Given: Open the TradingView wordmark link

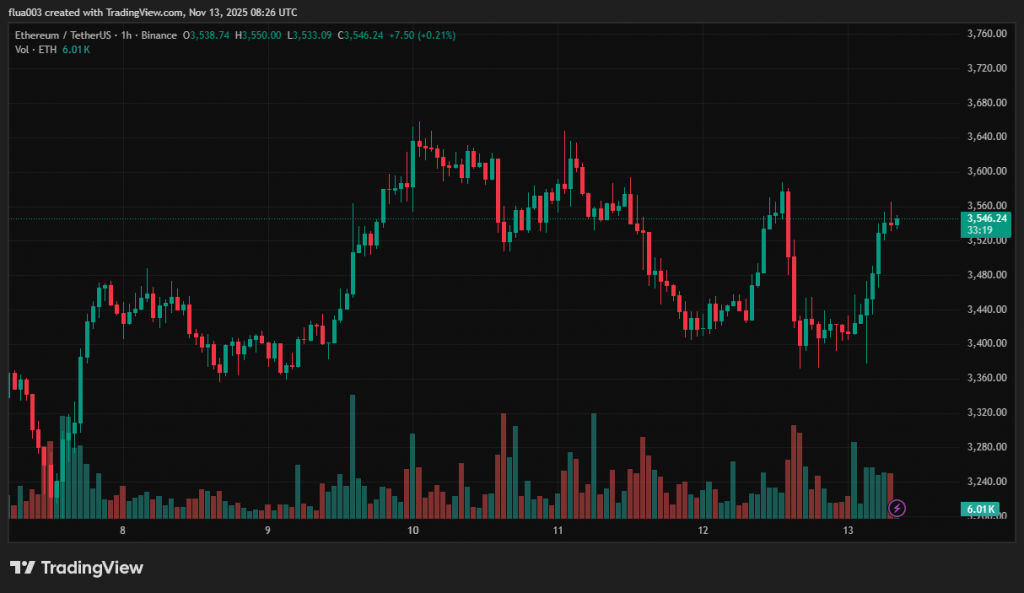Looking at the screenshot, I should point(91,568).
